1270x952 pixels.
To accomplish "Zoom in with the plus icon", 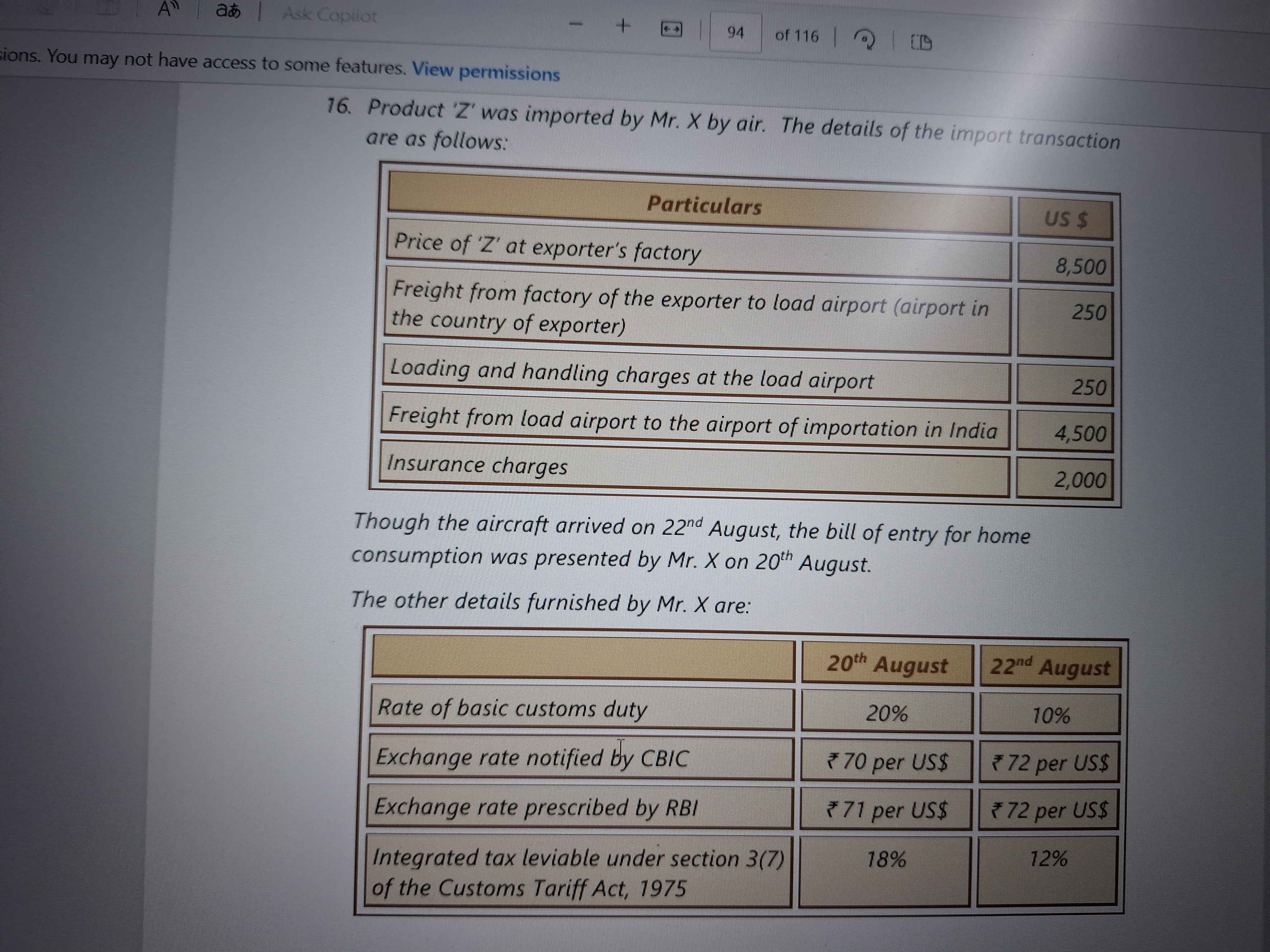I will (x=623, y=26).
